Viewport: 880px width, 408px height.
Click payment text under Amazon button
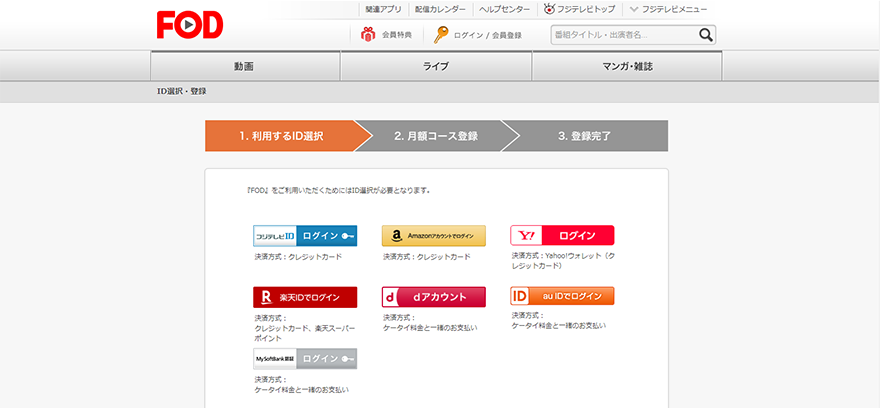point(427,257)
